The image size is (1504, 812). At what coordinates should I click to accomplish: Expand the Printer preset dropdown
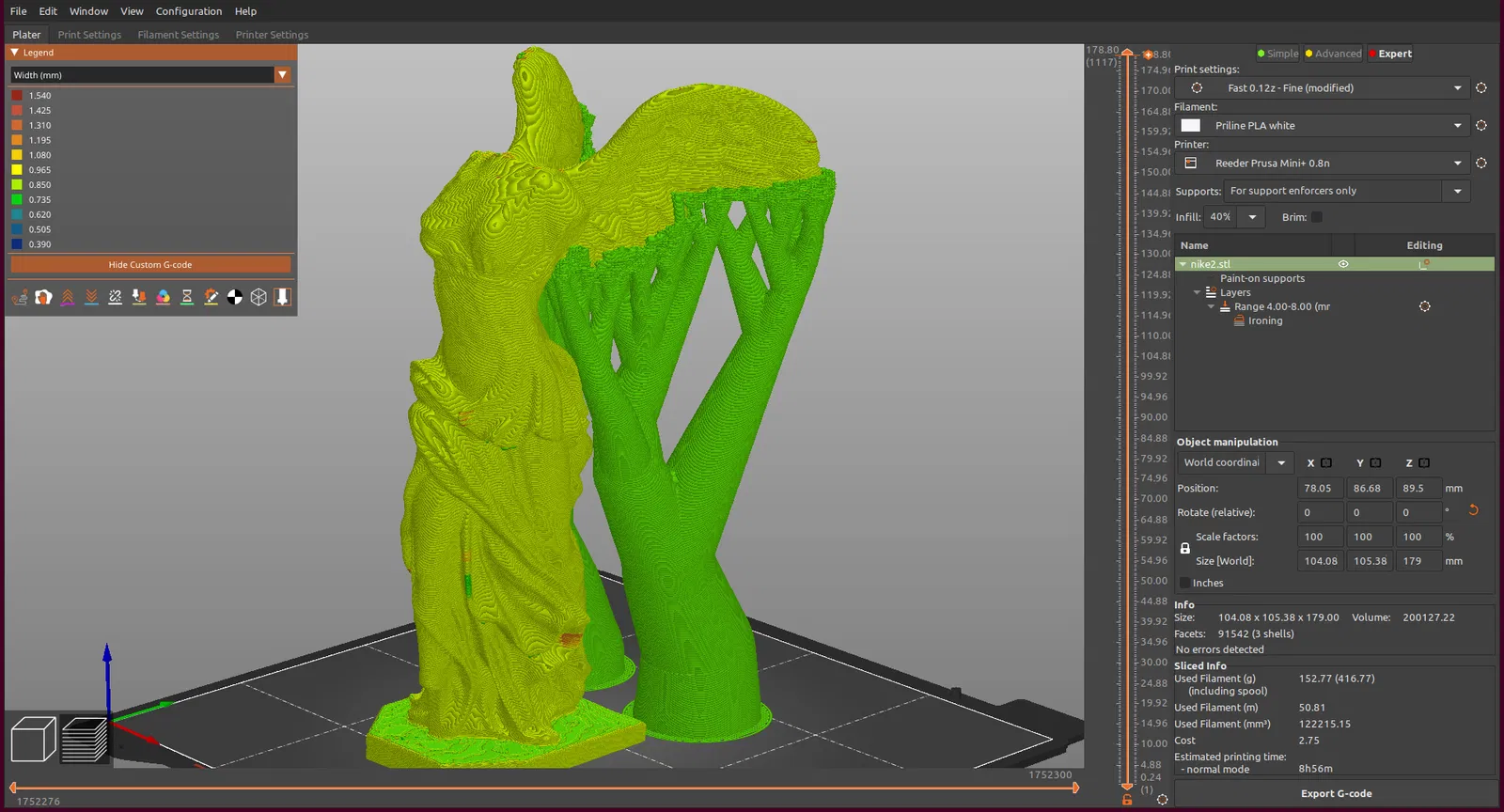coord(1457,164)
